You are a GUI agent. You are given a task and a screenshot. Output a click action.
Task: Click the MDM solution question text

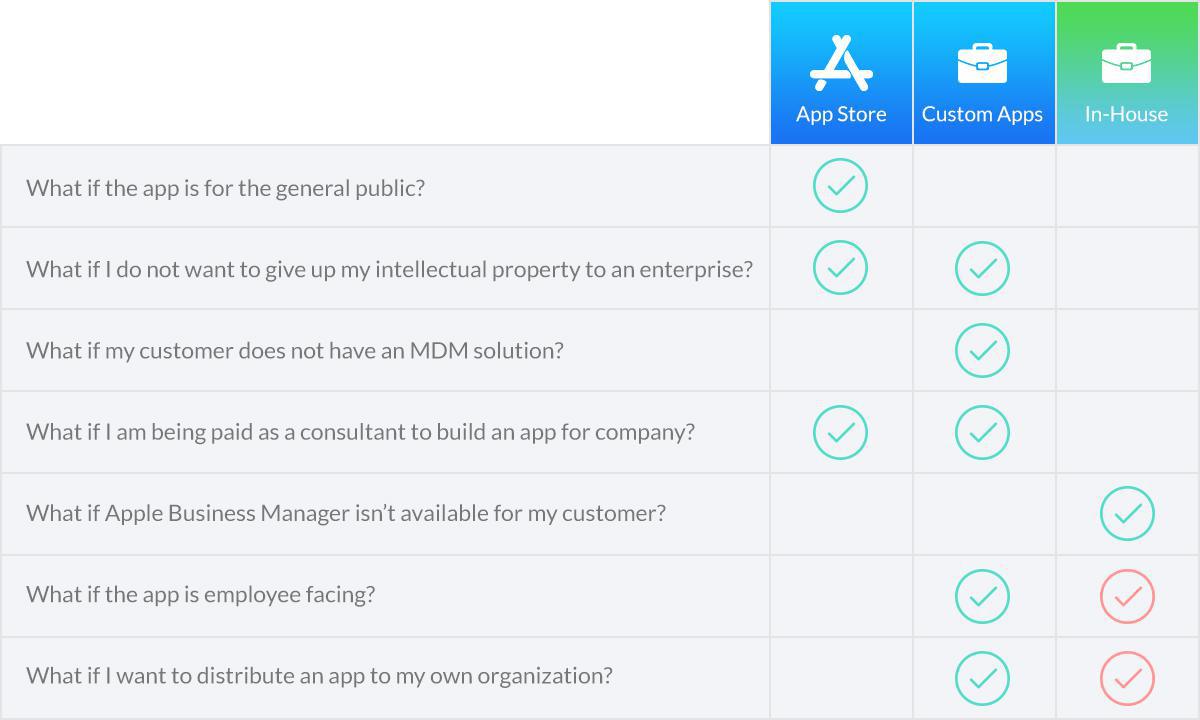click(295, 351)
